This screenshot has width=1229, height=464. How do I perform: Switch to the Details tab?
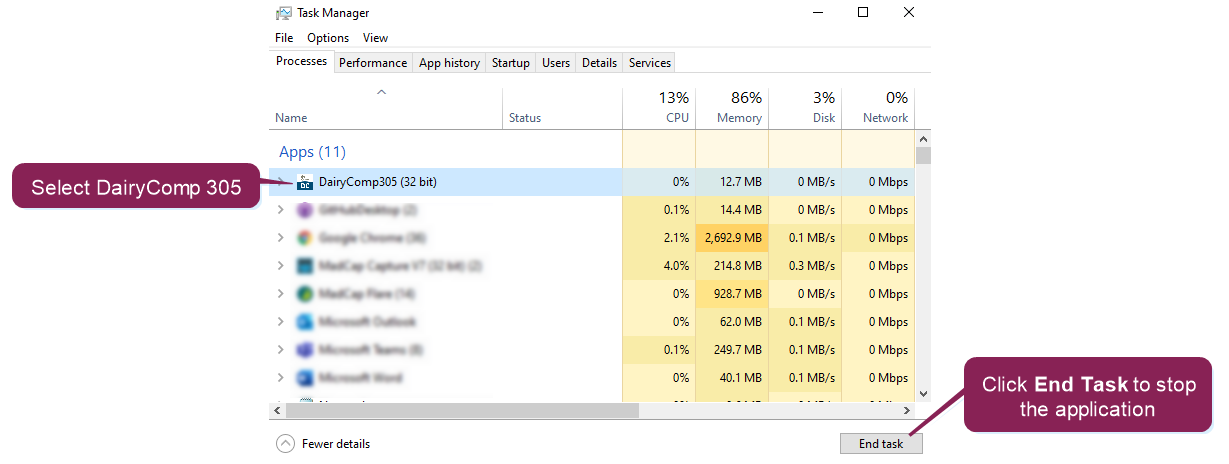(599, 63)
